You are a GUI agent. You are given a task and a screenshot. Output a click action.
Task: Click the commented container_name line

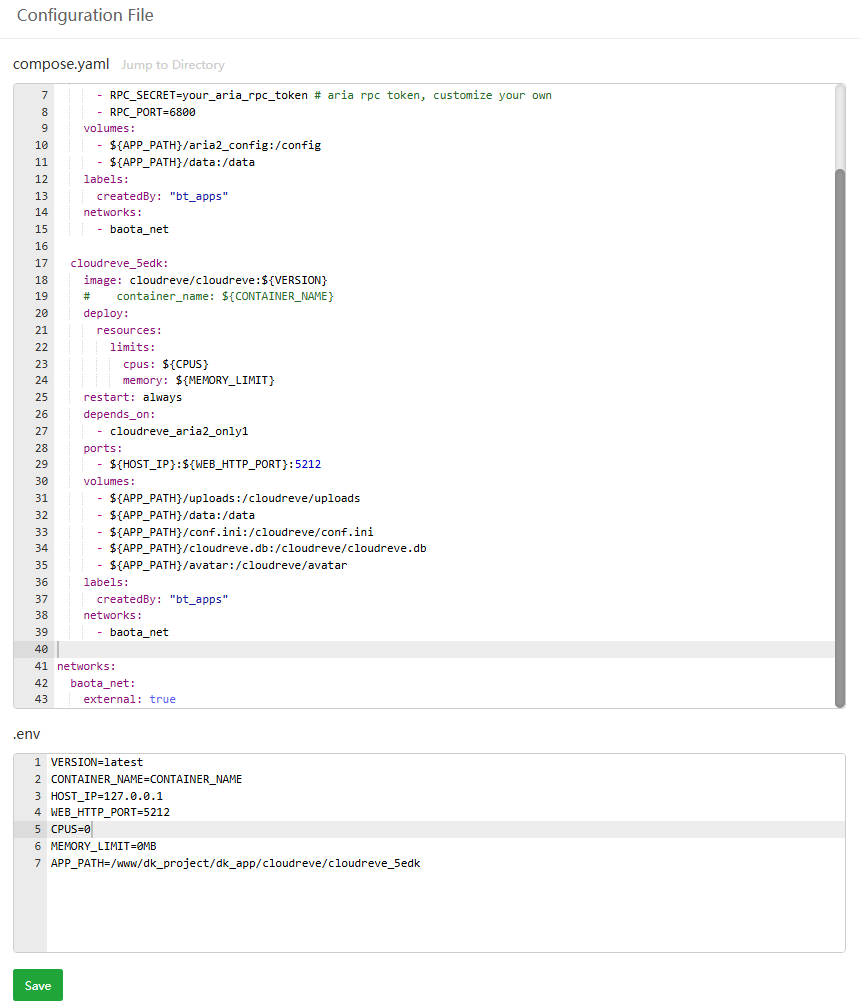pyautogui.click(x=208, y=296)
